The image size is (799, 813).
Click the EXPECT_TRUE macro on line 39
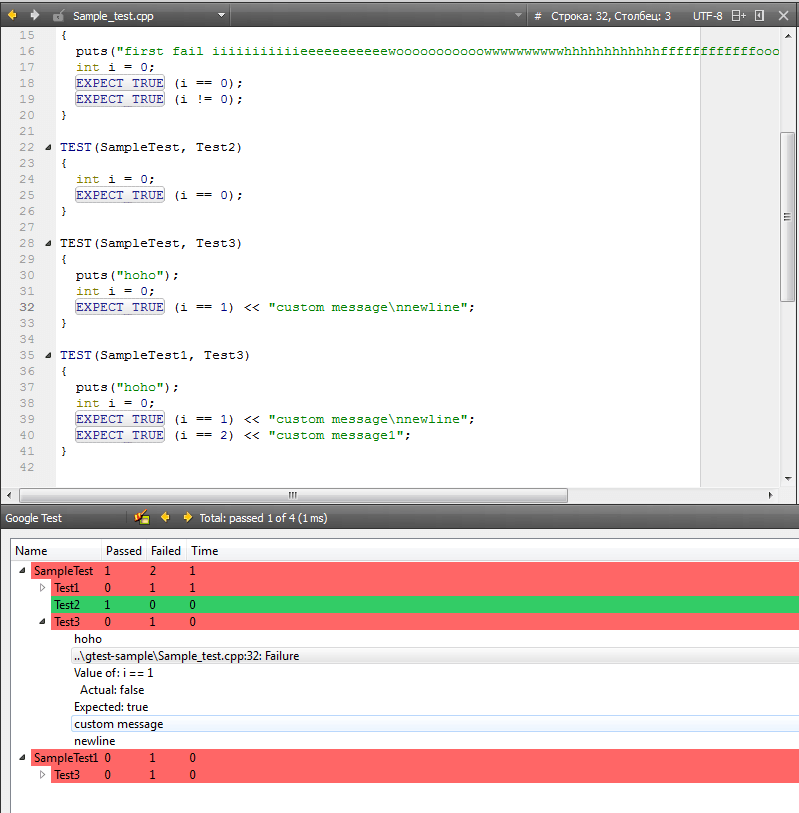pos(120,419)
